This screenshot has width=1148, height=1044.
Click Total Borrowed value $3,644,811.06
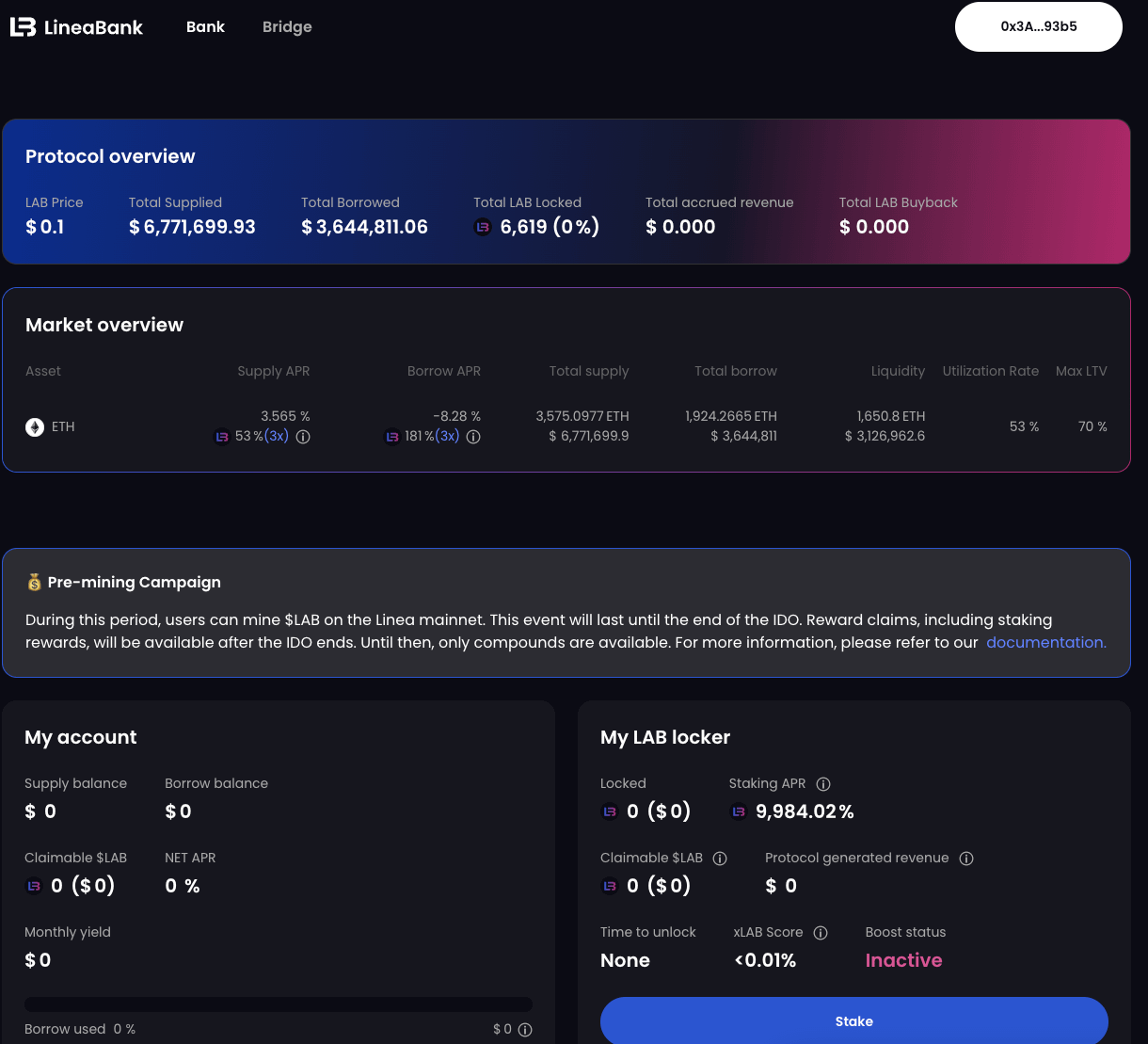click(x=364, y=227)
